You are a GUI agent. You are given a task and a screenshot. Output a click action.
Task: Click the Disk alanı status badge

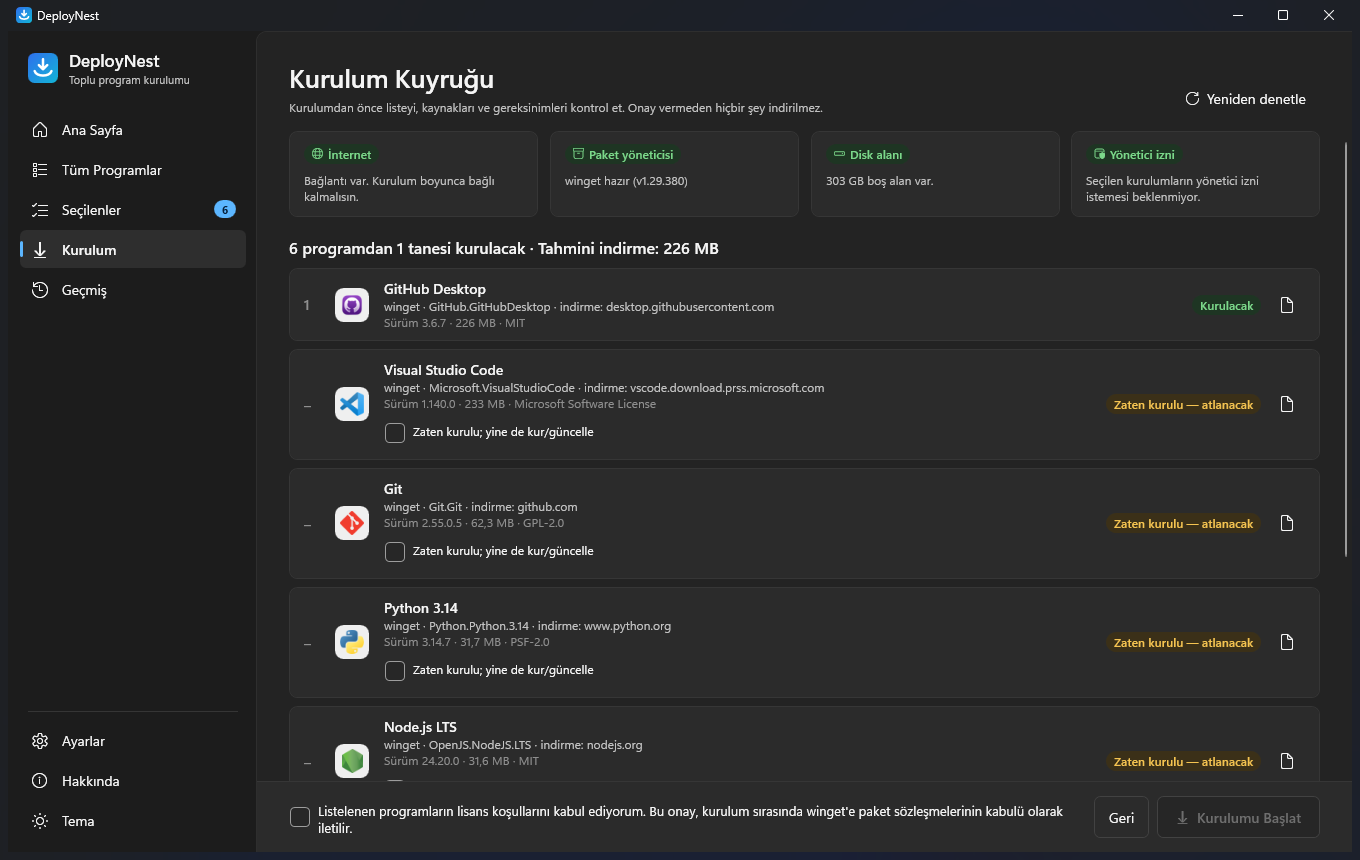tap(868, 155)
